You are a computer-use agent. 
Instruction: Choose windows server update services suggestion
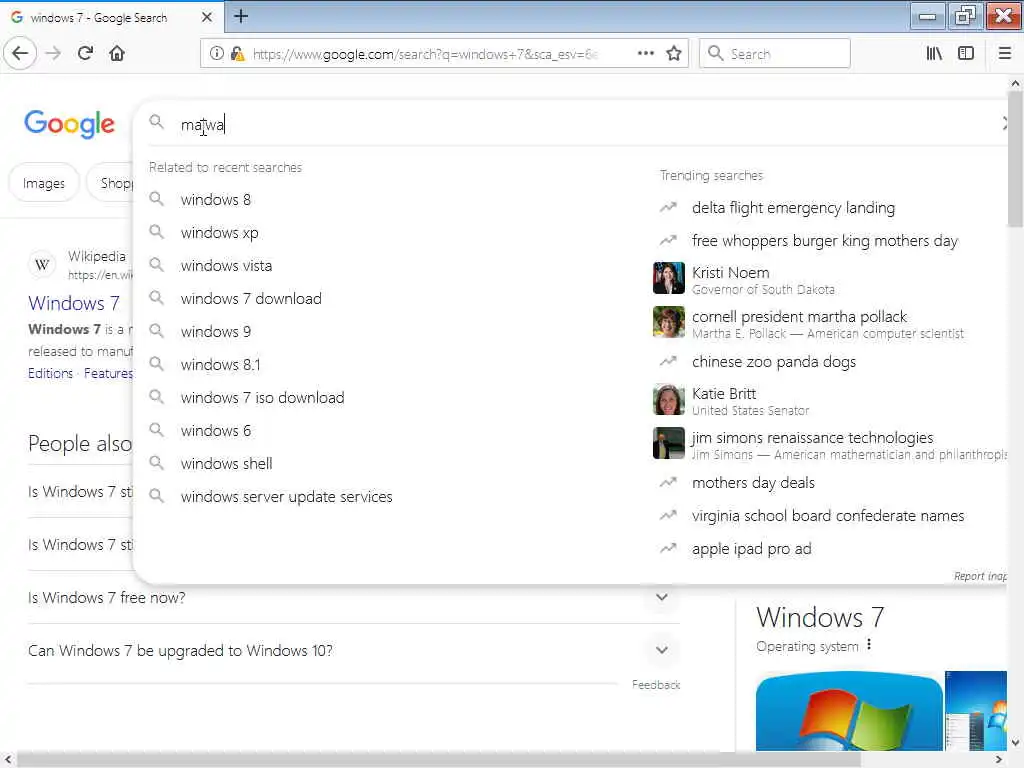pyautogui.click(x=286, y=496)
